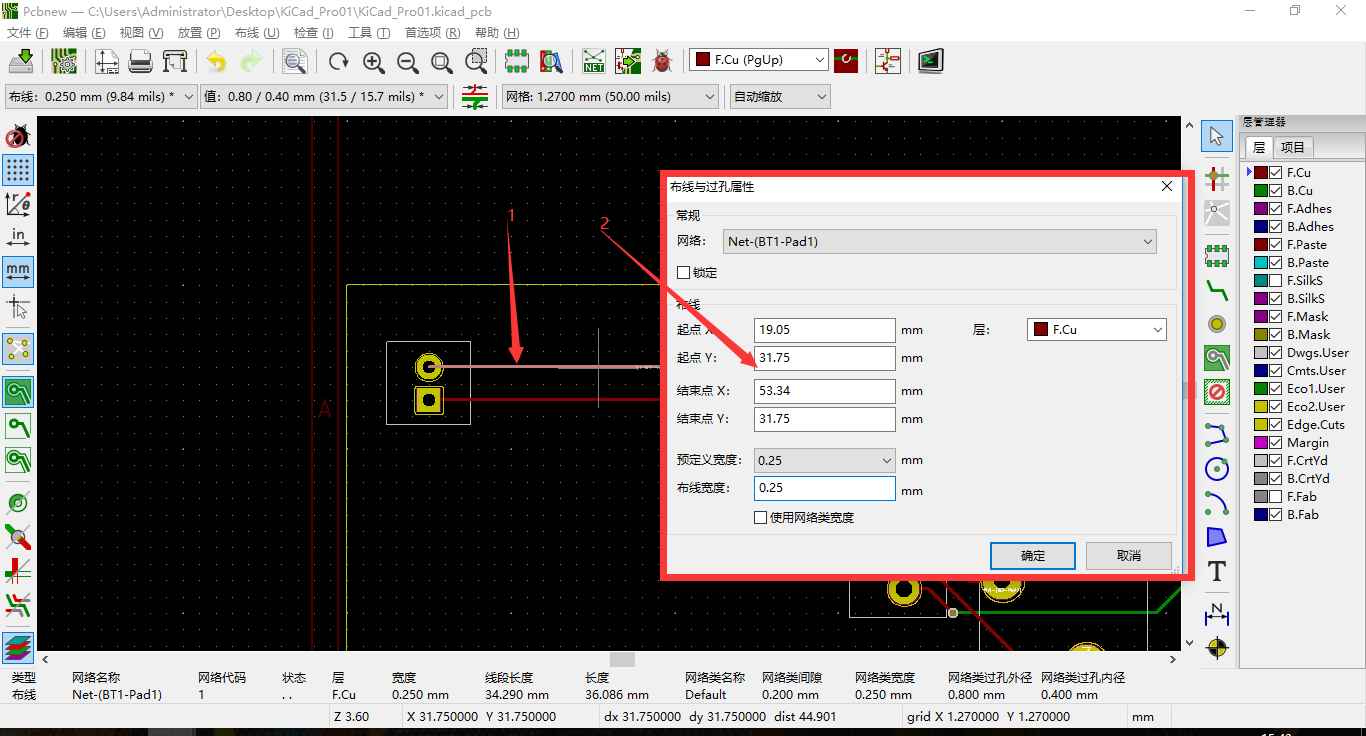
Task: Enable F.Fab layer visibility checkbox
Action: (1276, 497)
